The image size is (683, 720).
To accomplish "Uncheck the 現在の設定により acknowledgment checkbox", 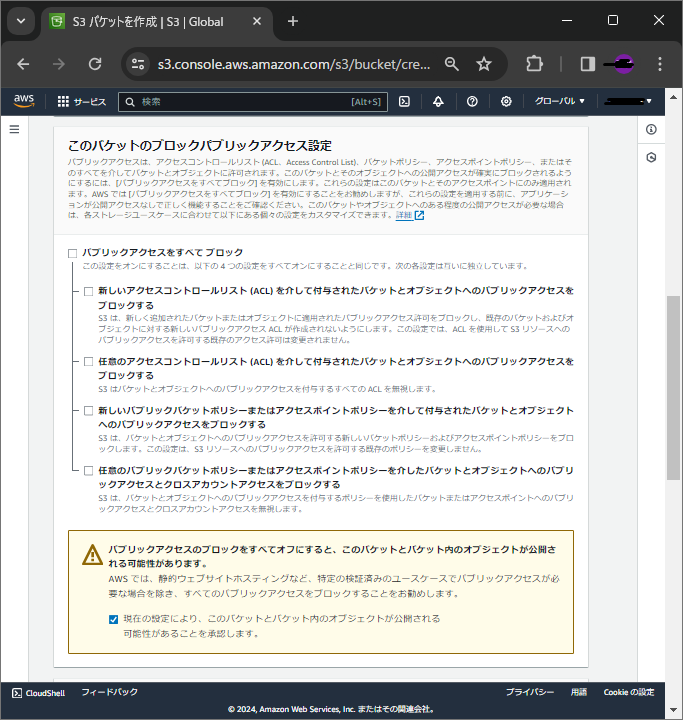I will pos(113,619).
